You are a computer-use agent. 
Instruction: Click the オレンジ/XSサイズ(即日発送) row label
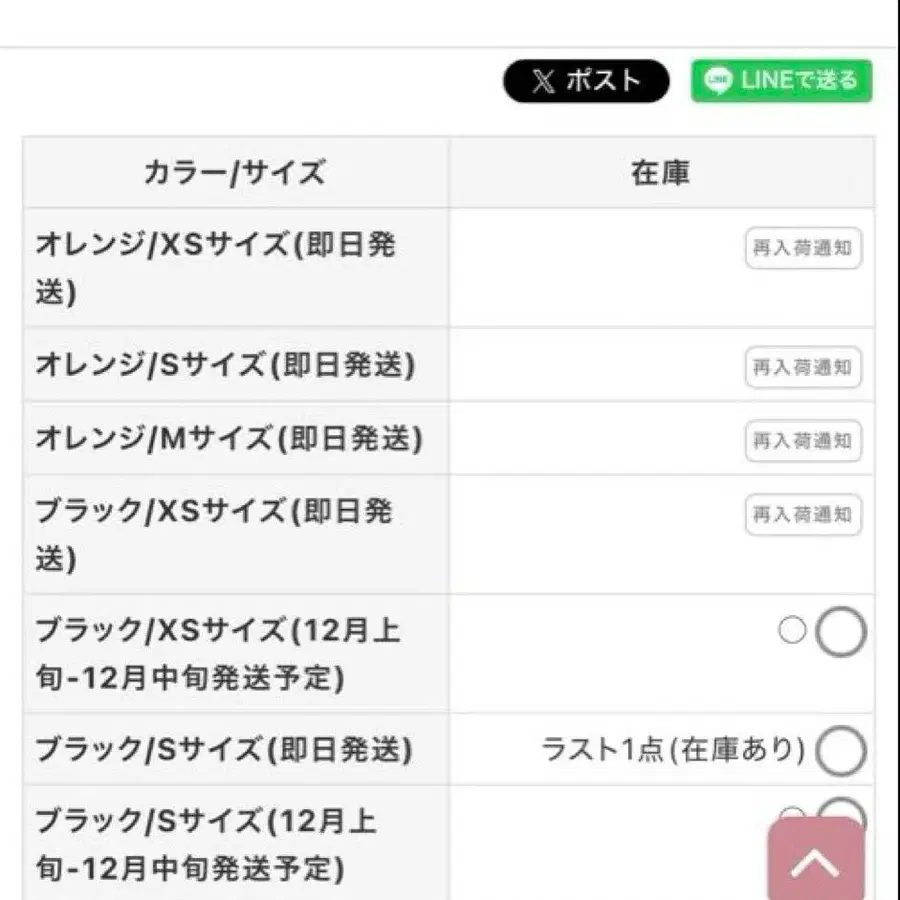click(x=215, y=267)
